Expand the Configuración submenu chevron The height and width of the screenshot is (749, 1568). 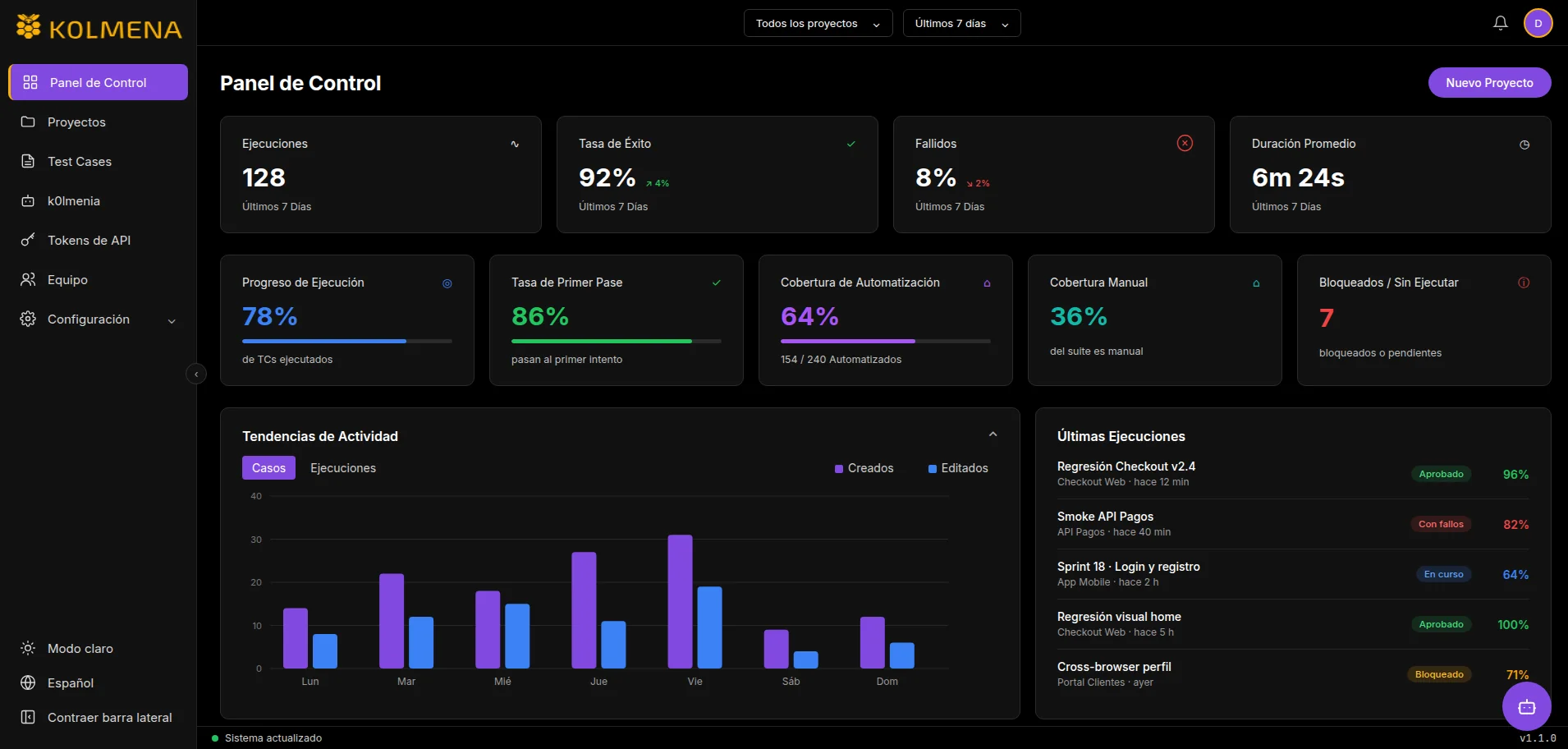click(x=172, y=320)
